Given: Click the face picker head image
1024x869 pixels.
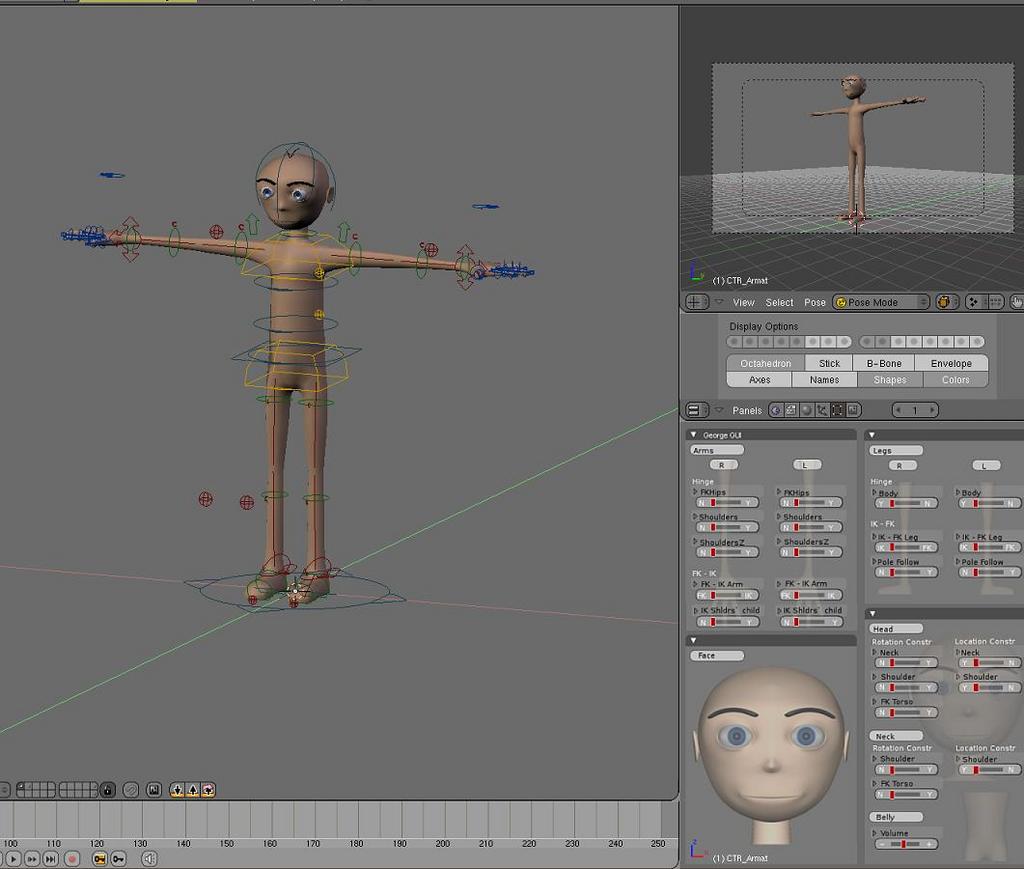Looking at the screenshot, I should tap(771, 754).
